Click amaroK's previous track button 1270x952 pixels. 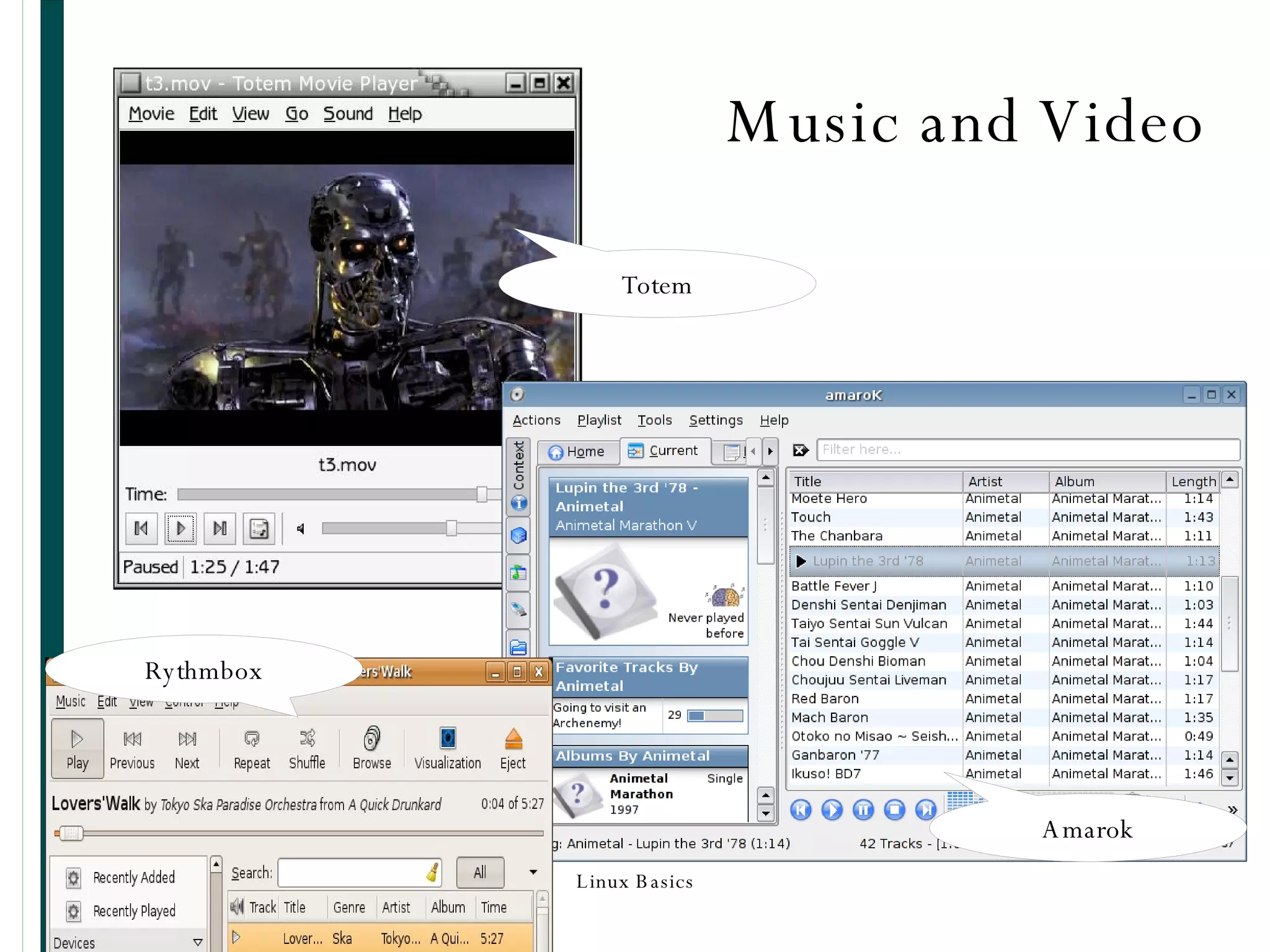(801, 809)
